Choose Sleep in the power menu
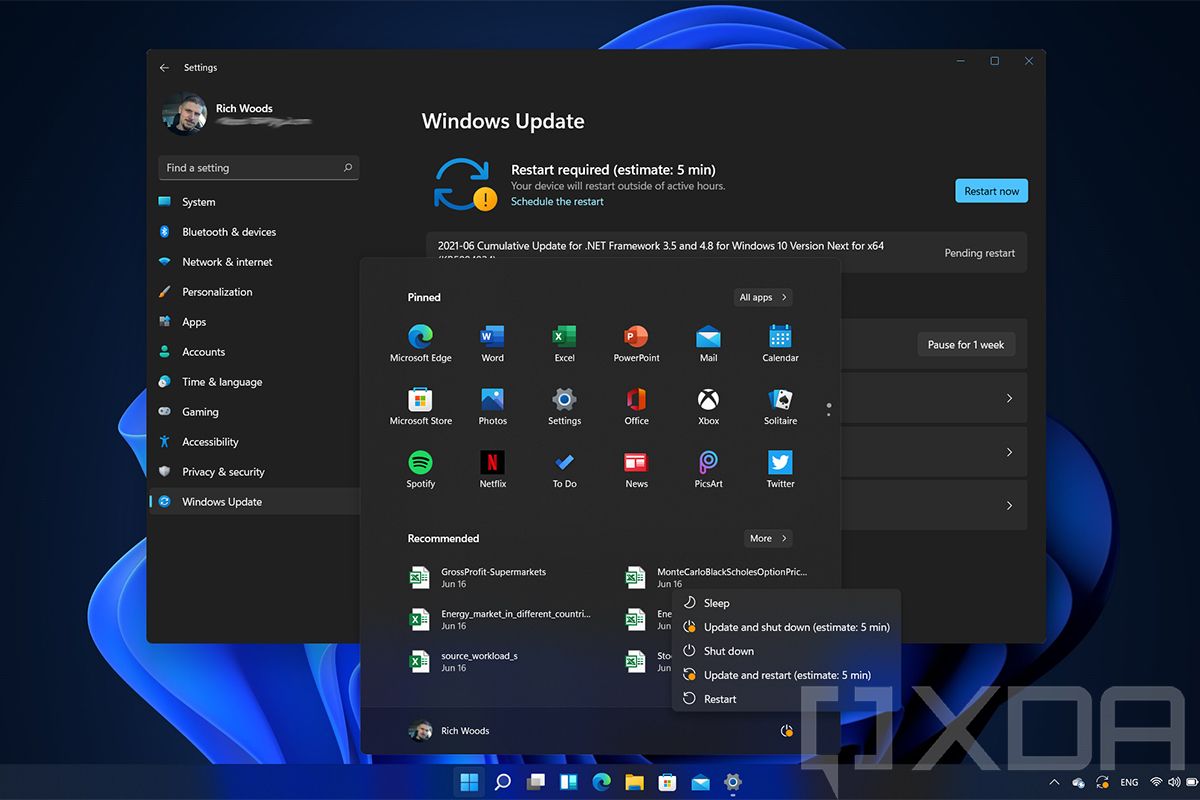Viewport: 1200px width, 800px height. point(716,603)
